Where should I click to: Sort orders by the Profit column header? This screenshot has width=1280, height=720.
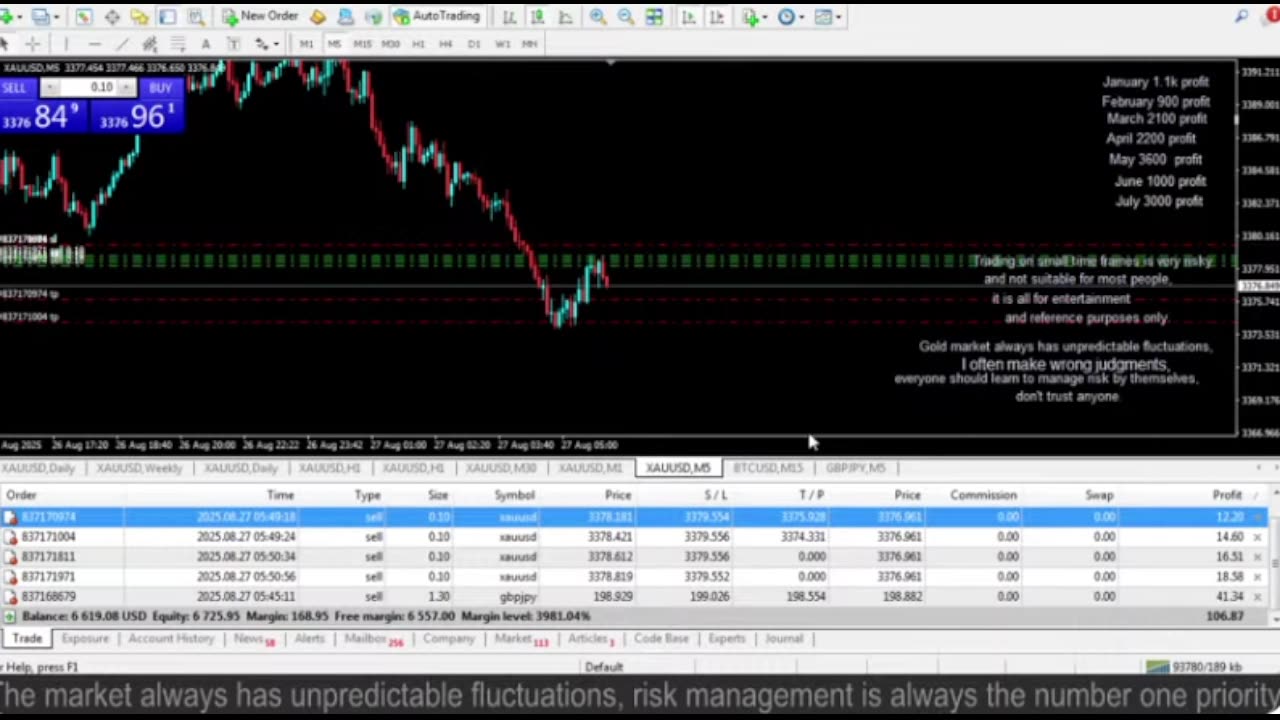(x=1227, y=495)
